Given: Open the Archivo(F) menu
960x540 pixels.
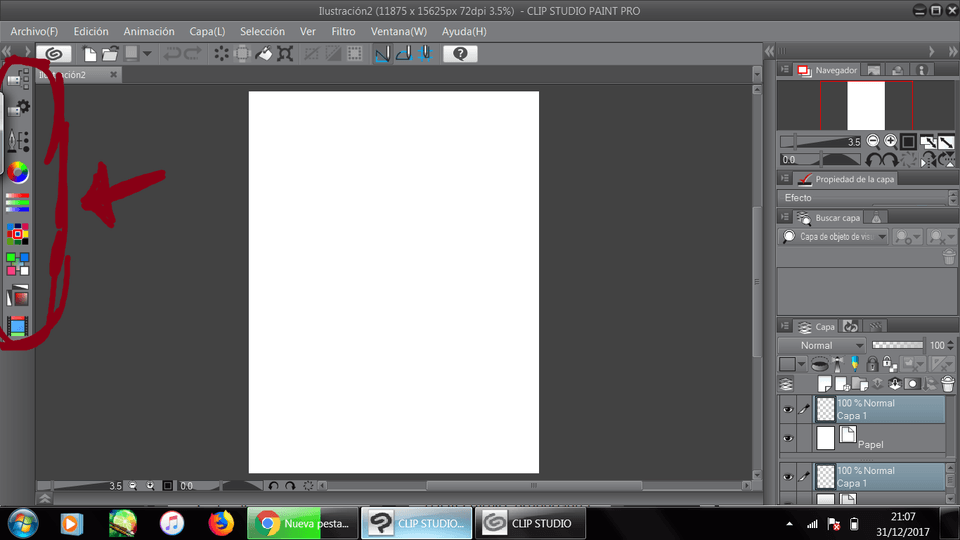Looking at the screenshot, I should [34, 31].
